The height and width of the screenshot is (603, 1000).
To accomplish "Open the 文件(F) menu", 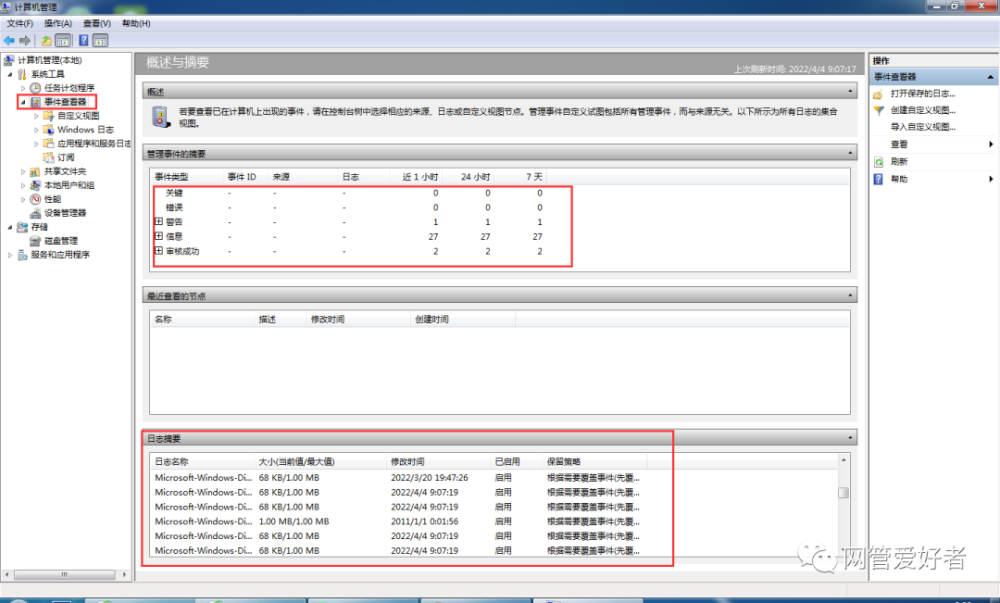I will 20,24.
